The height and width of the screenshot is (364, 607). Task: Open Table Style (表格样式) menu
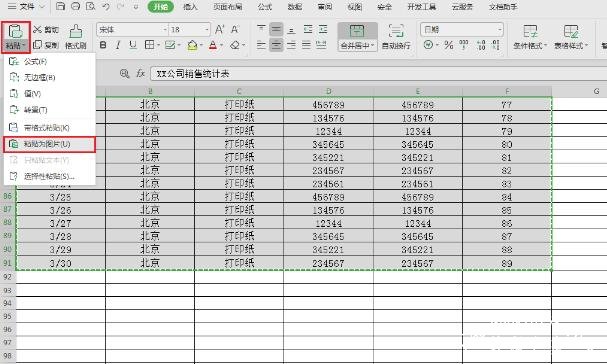[571, 37]
